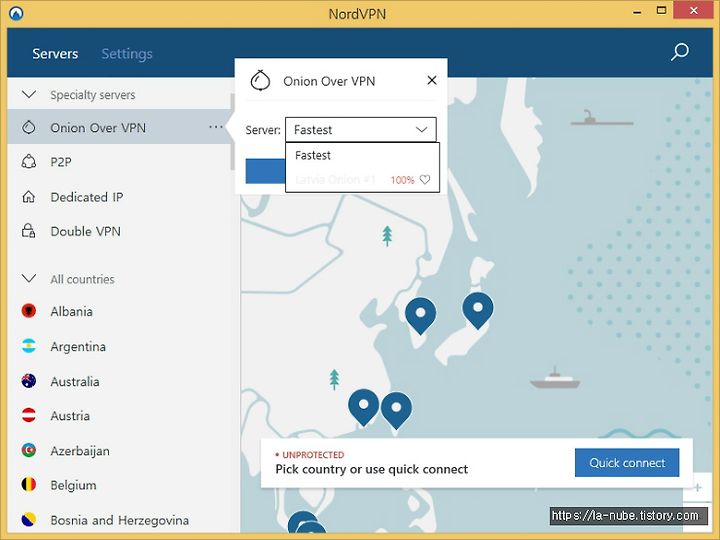
Task: Collapse the All countries section
Action: tap(29, 279)
